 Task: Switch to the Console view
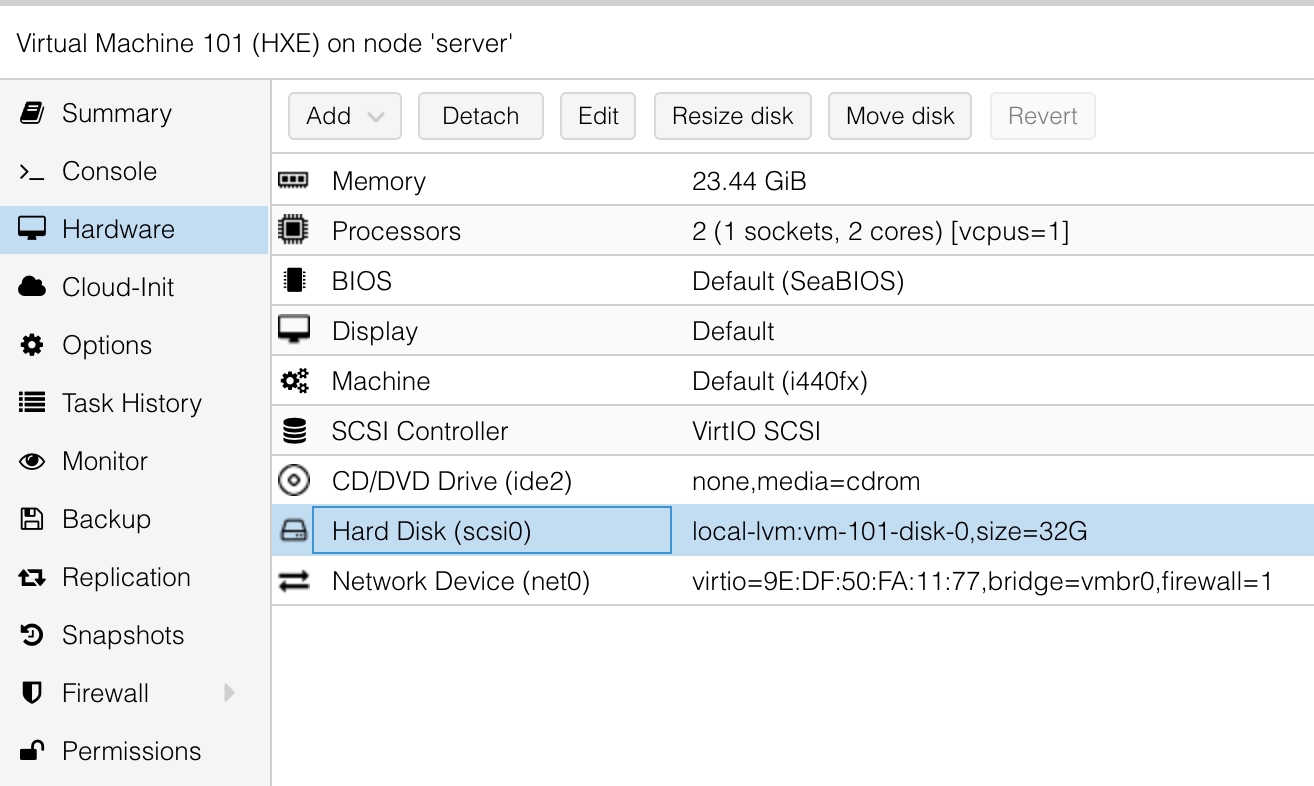pyautogui.click(x=109, y=171)
